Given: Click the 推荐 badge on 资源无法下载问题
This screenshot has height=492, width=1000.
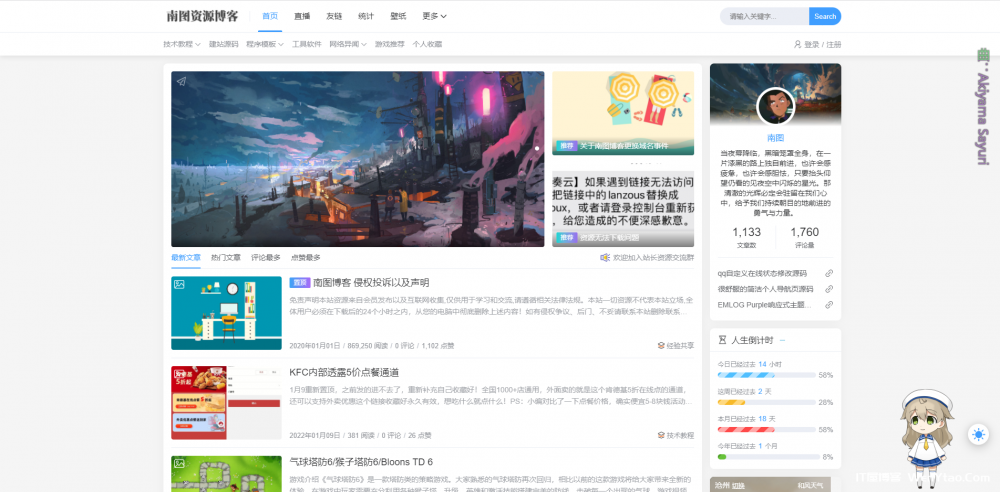Looking at the screenshot, I should coord(566,237).
